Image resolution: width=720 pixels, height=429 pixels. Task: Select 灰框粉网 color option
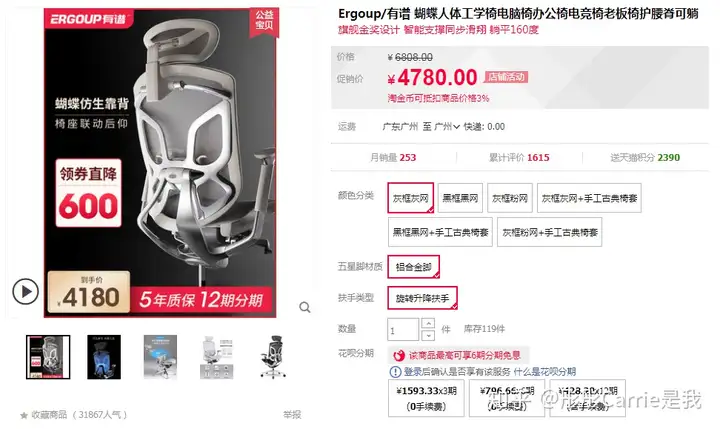(x=510, y=198)
